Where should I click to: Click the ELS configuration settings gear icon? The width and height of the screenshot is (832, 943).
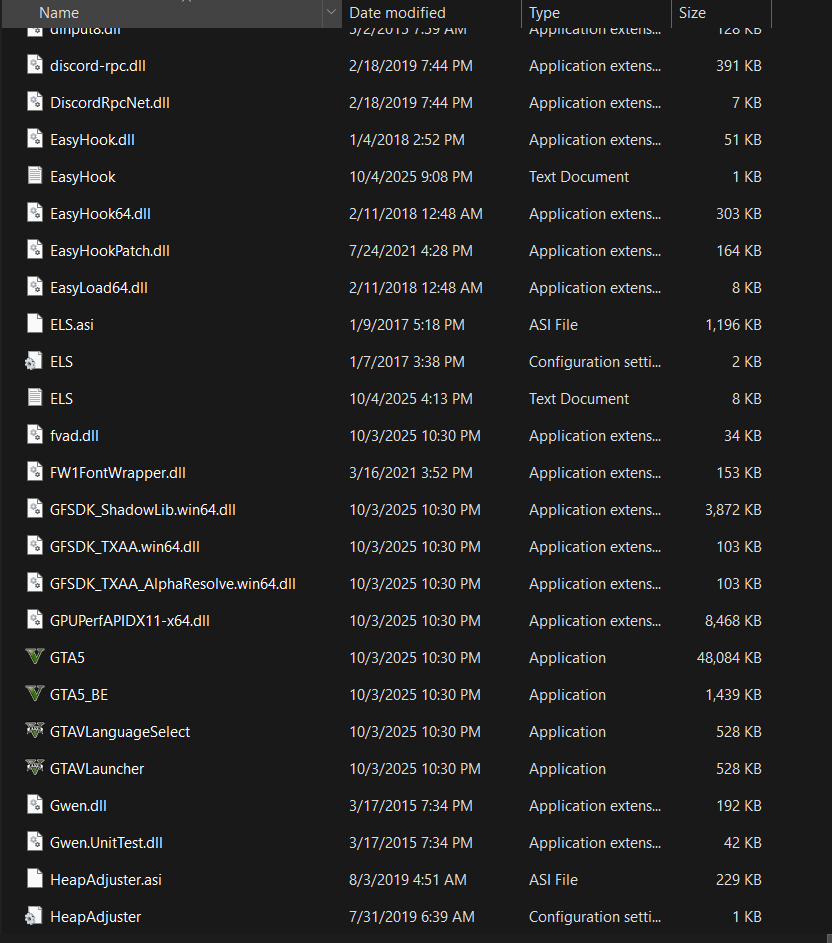point(34,361)
